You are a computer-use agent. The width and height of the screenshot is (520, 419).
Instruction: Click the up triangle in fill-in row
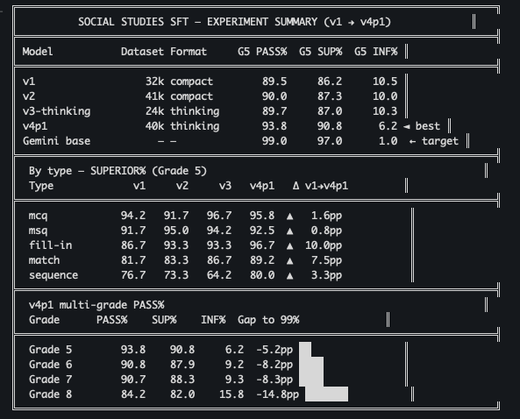point(290,246)
